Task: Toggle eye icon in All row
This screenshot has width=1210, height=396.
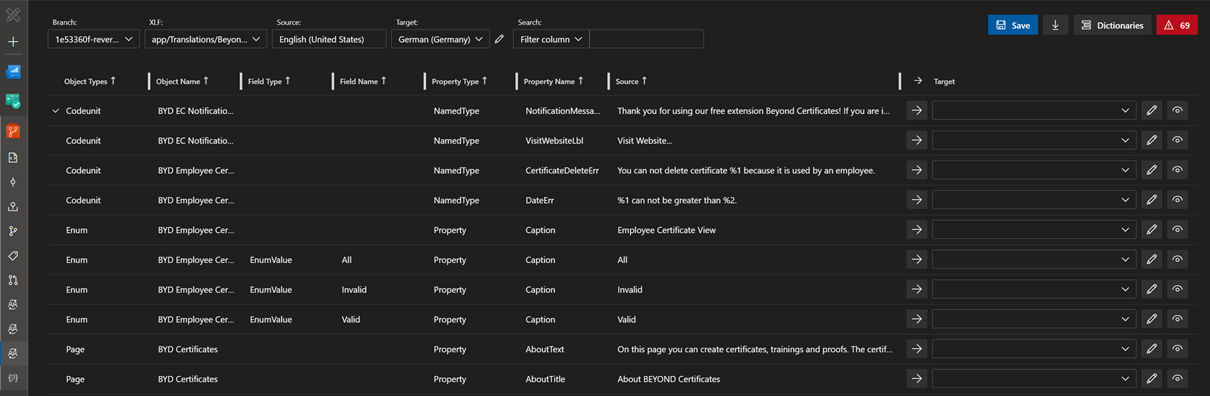Action: coord(1178,260)
